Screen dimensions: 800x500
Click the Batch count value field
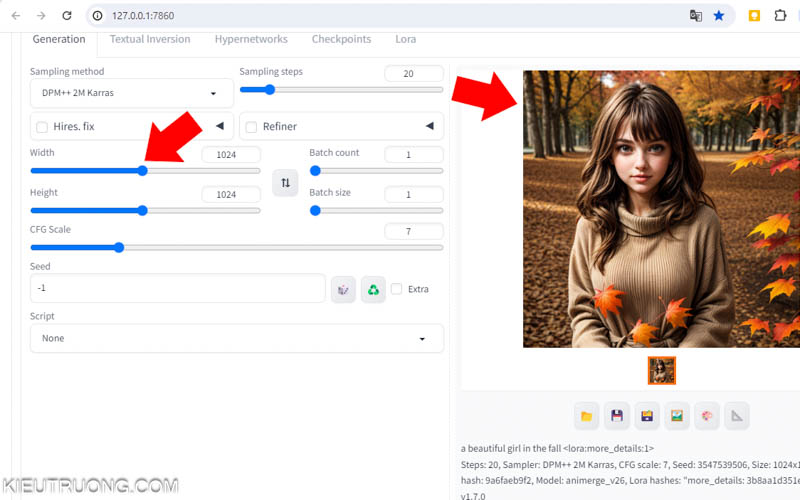tap(414, 155)
